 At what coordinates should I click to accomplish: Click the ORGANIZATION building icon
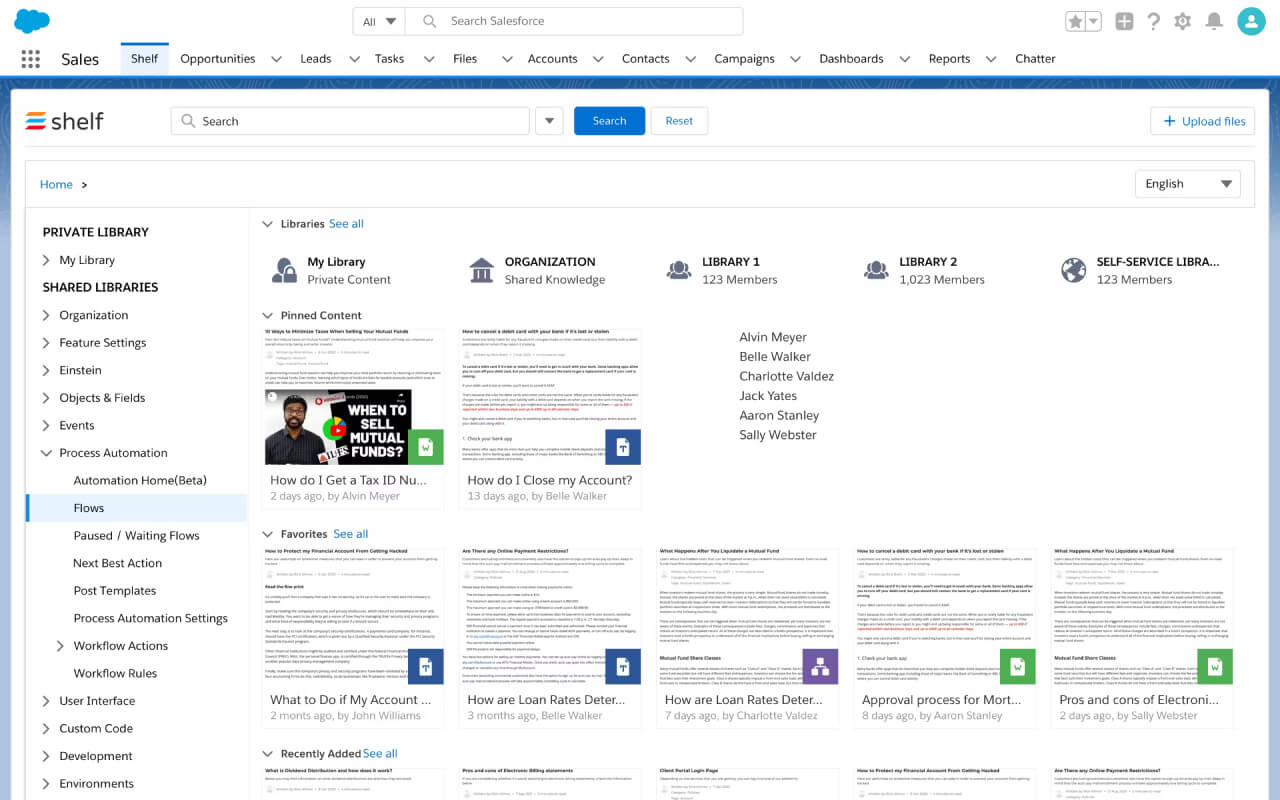[481, 270]
